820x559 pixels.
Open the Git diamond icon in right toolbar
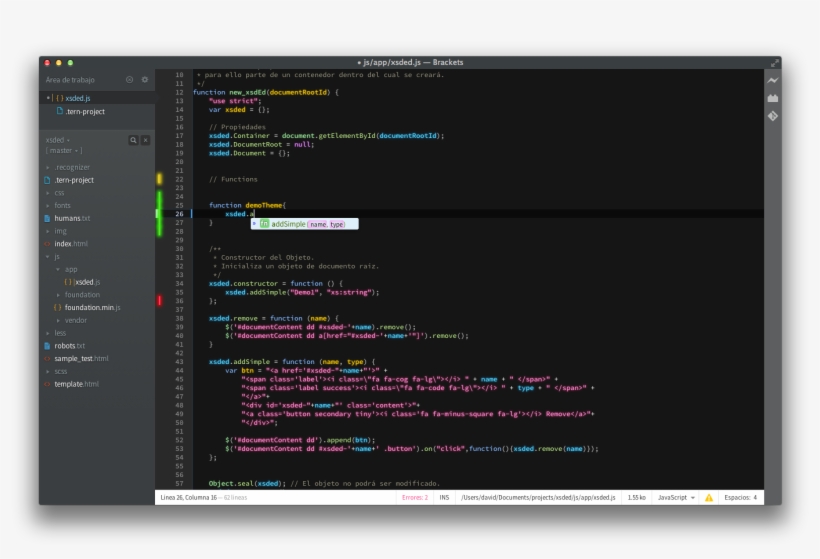point(773,116)
